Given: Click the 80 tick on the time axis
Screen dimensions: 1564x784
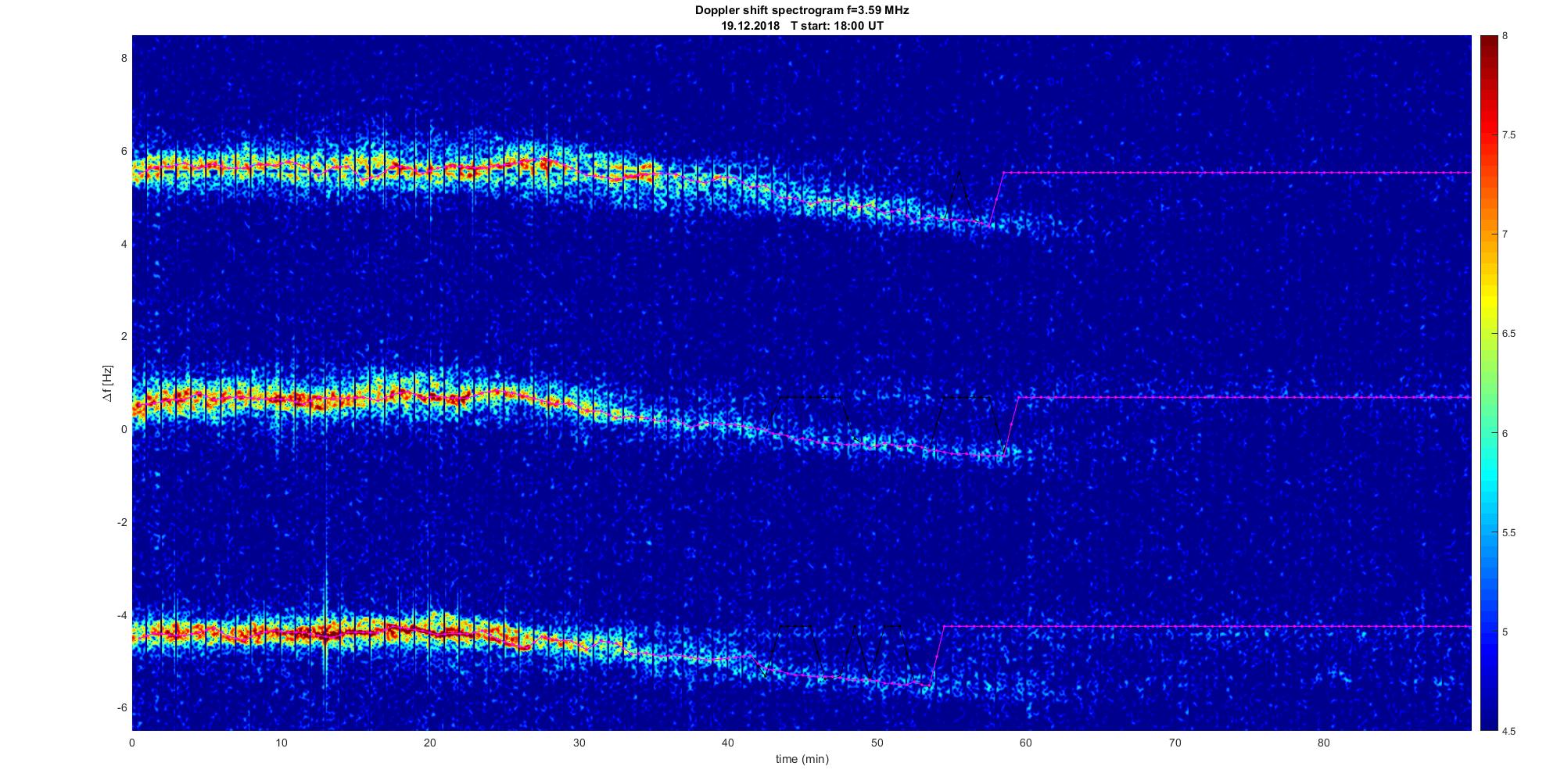Looking at the screenshot, I should coord(1323,743).
